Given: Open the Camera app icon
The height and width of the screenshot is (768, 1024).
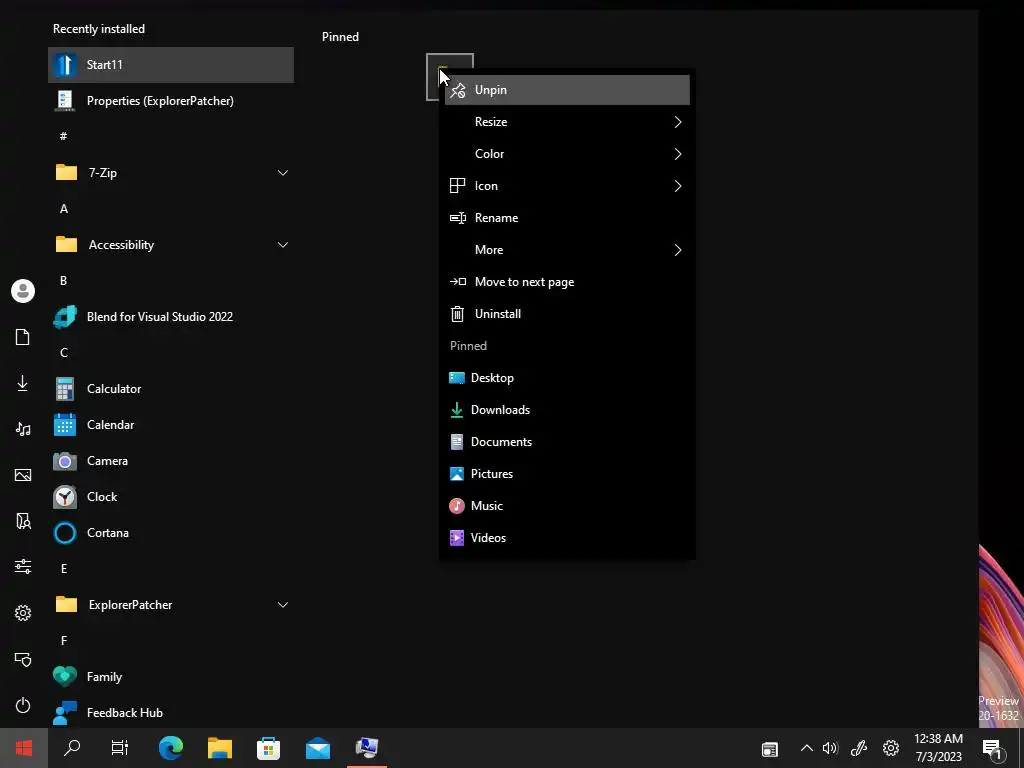Looking at the screenshot, I should (x=65, y=461).
